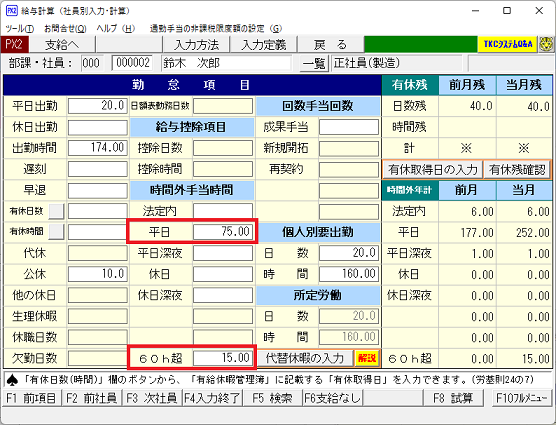Click F10 フルメニュー function key
This screenshot has width=556, height=425.
pyautogui.click(x=521, y=398)
